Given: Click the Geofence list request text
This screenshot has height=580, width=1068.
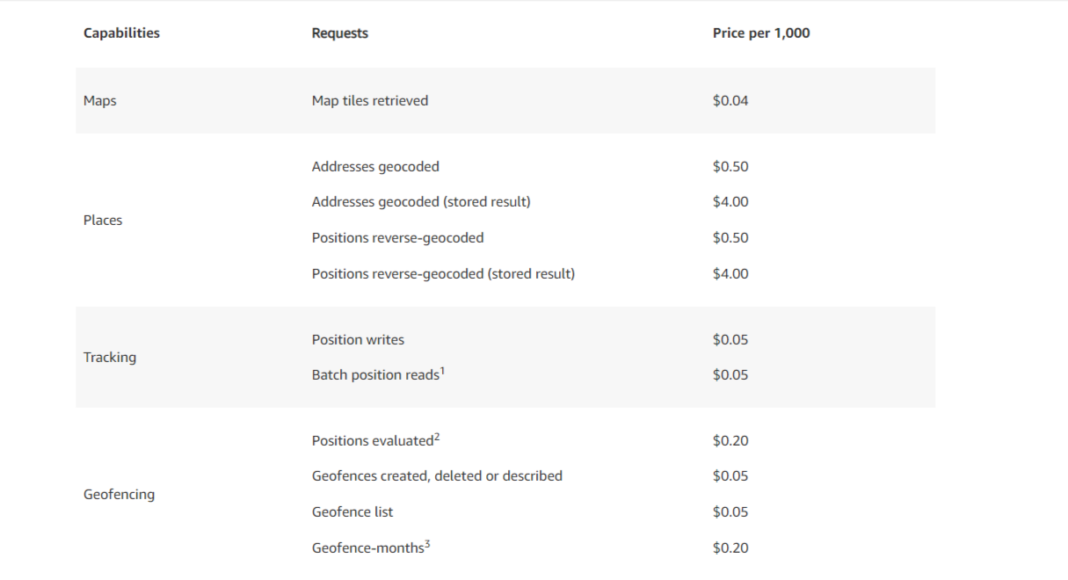Looking at the screenshot, I should pos(352,512).
